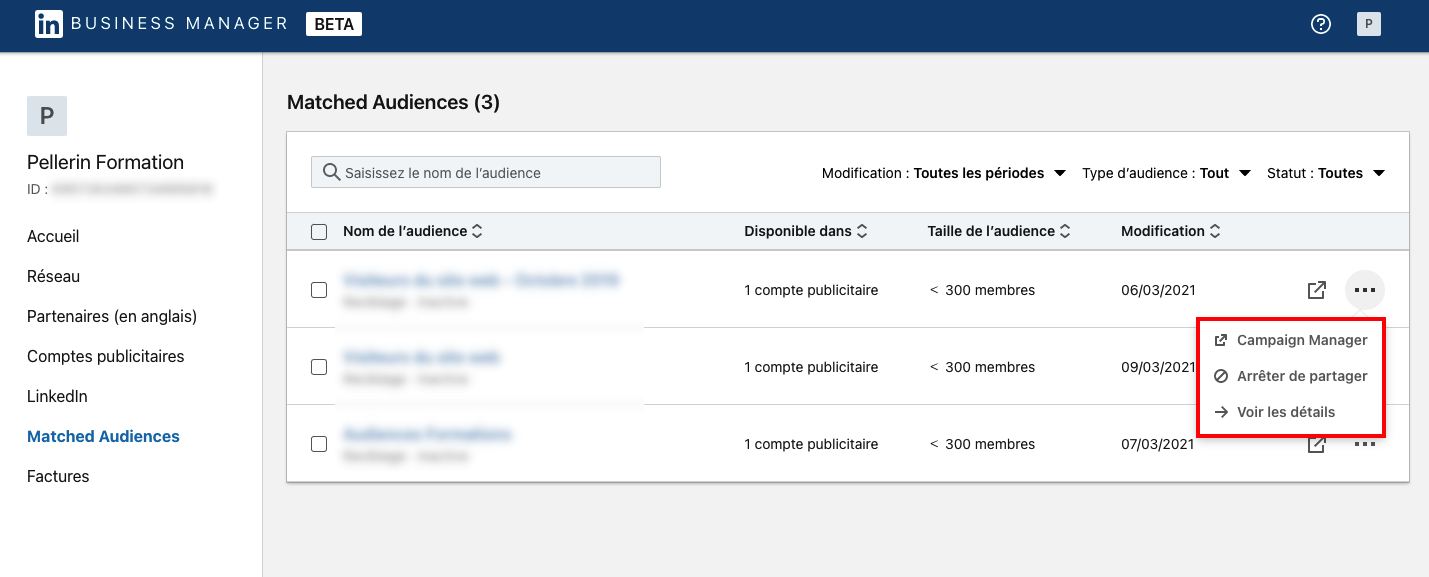This screenshot has height=577, width=1429.
Task: Open the profile avatar in top bar
Action: click(1368, 24)
